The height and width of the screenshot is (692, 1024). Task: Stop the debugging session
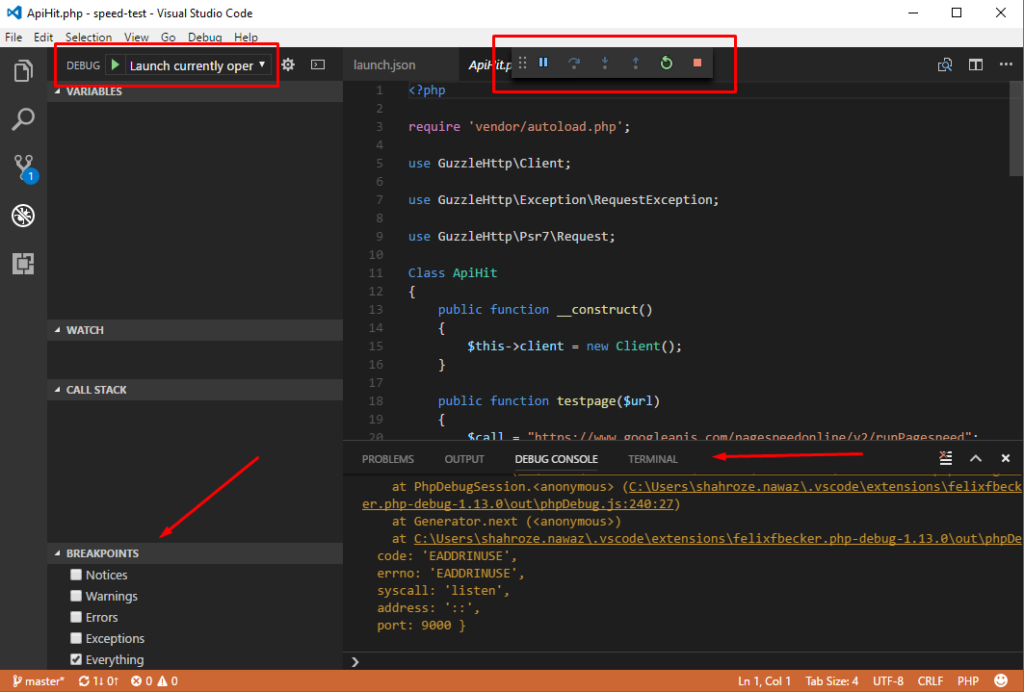[x=697, y=63]
